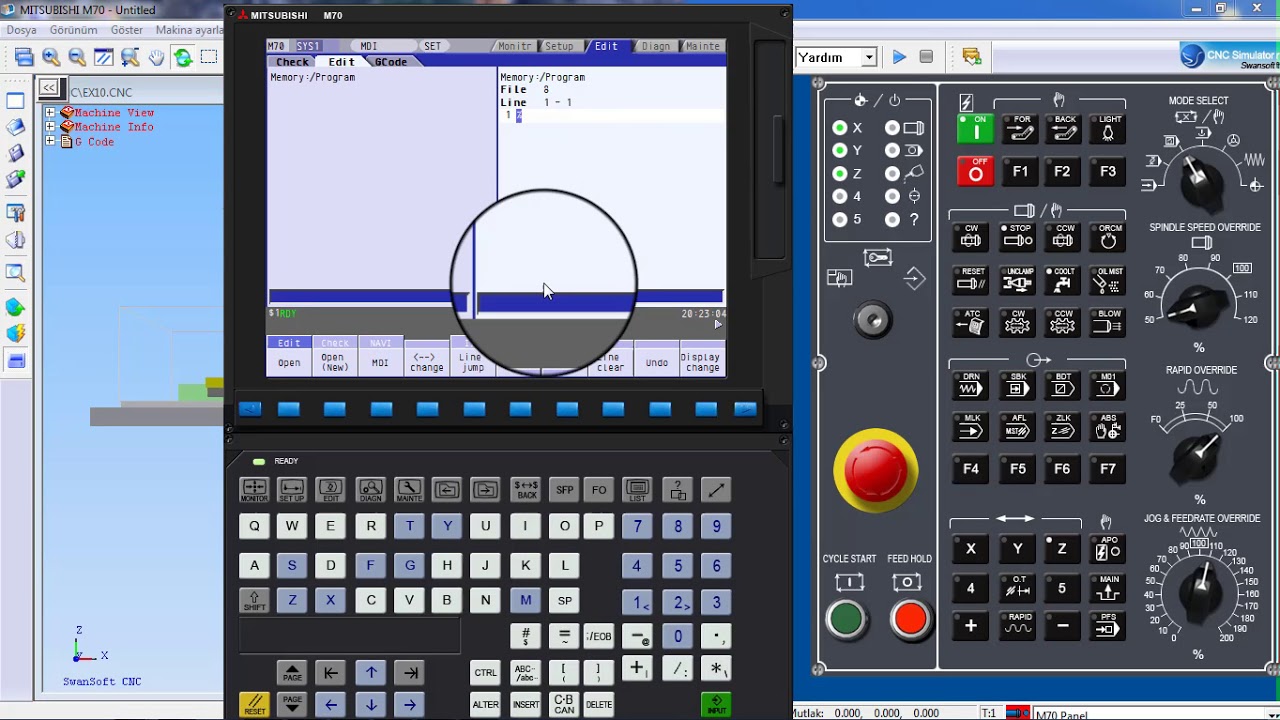Viewport: 1280px width, 720px height.
Task: Click the green INPUT key
Action: point(716,704)
